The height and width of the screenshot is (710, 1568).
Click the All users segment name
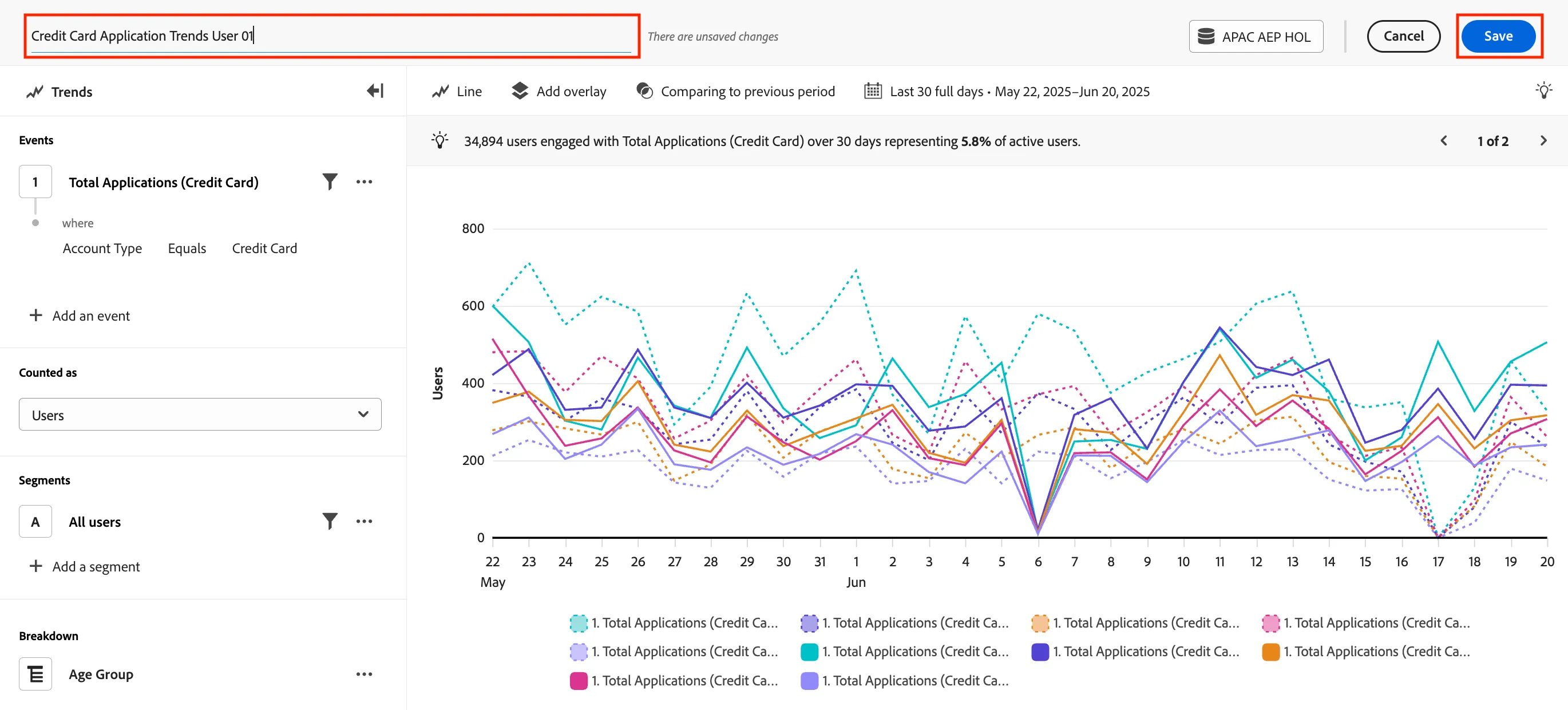pyautogui.click(x=95, y=522)
